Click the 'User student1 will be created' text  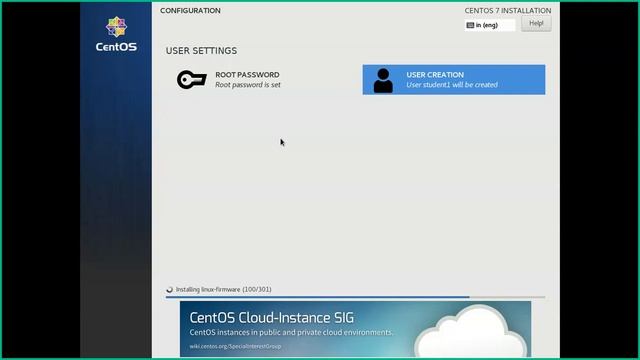pyautogui.click(x=452, y=85)
